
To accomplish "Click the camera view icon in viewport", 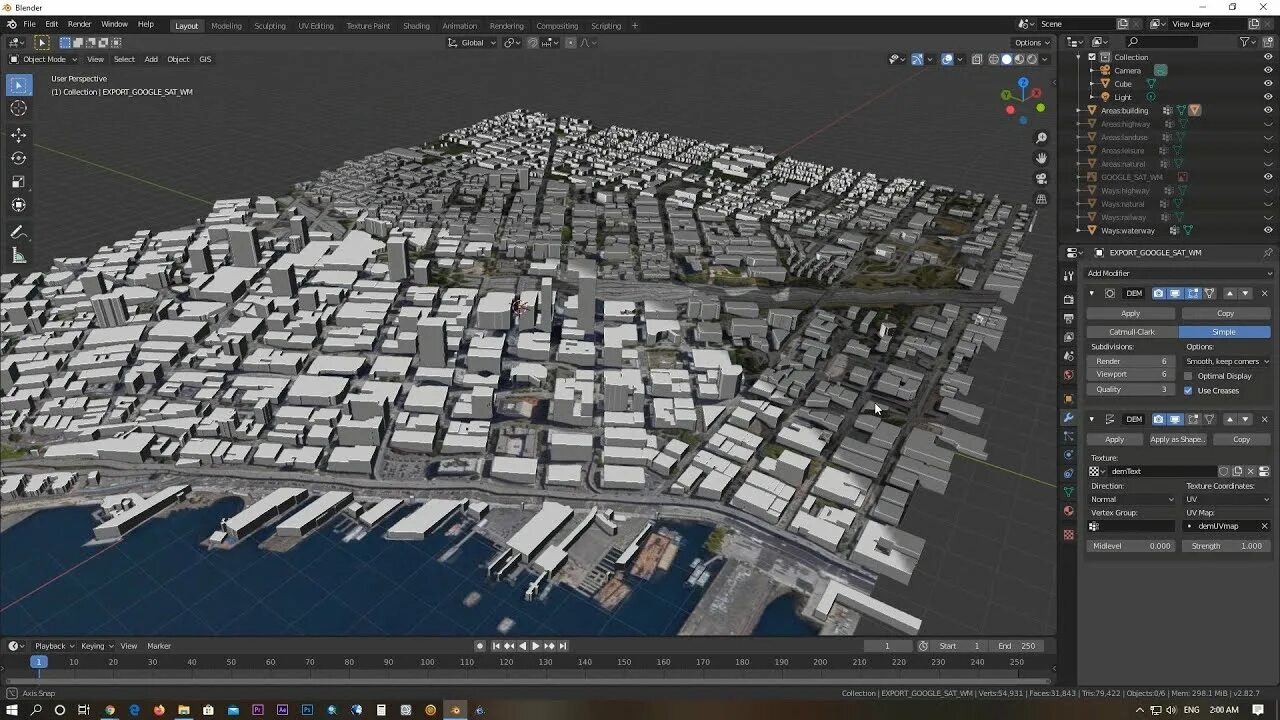I will pos(1041,178).
